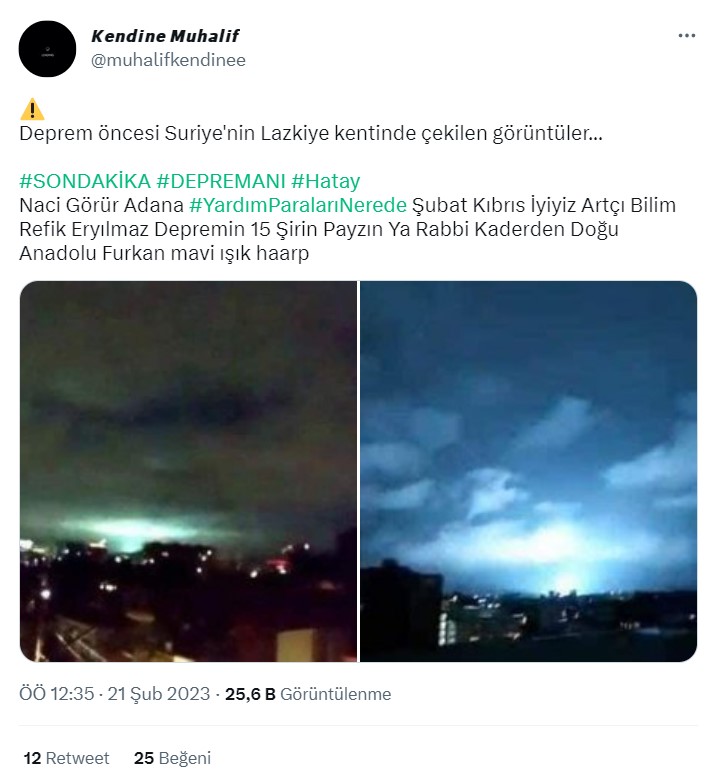Screen dimensions: 718x779
Task: Open the three-dot more options menu
Action: (686, 36)
